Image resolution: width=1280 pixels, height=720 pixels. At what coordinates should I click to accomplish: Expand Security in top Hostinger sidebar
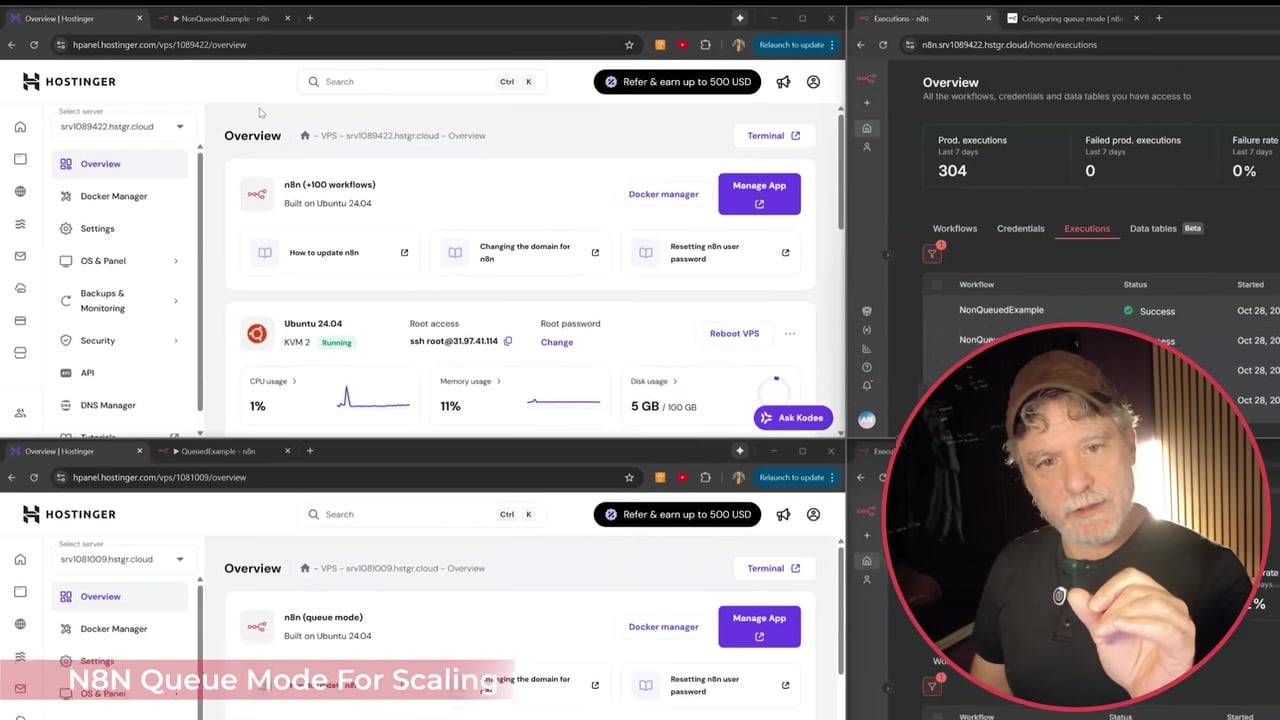[176, 341]
